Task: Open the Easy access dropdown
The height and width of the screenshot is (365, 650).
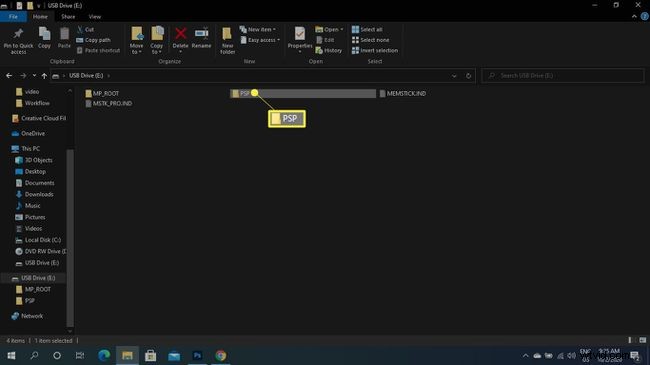Action: [x=260, y=40]
